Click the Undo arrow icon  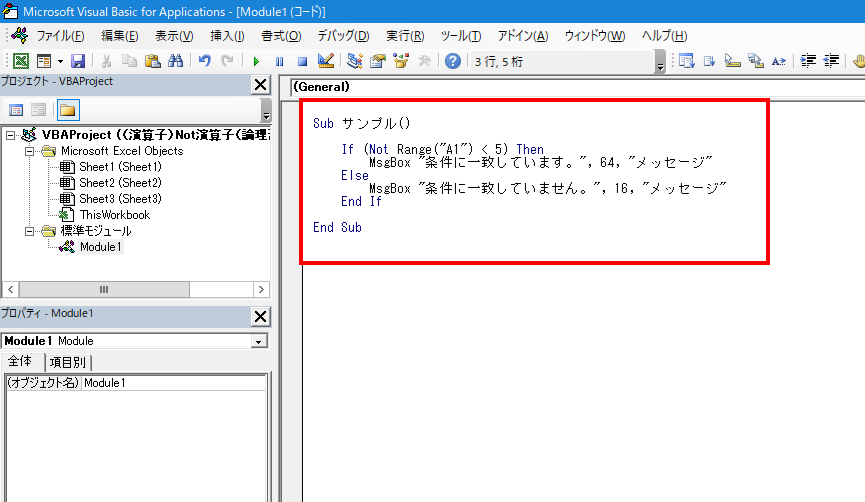click(205, 61)
